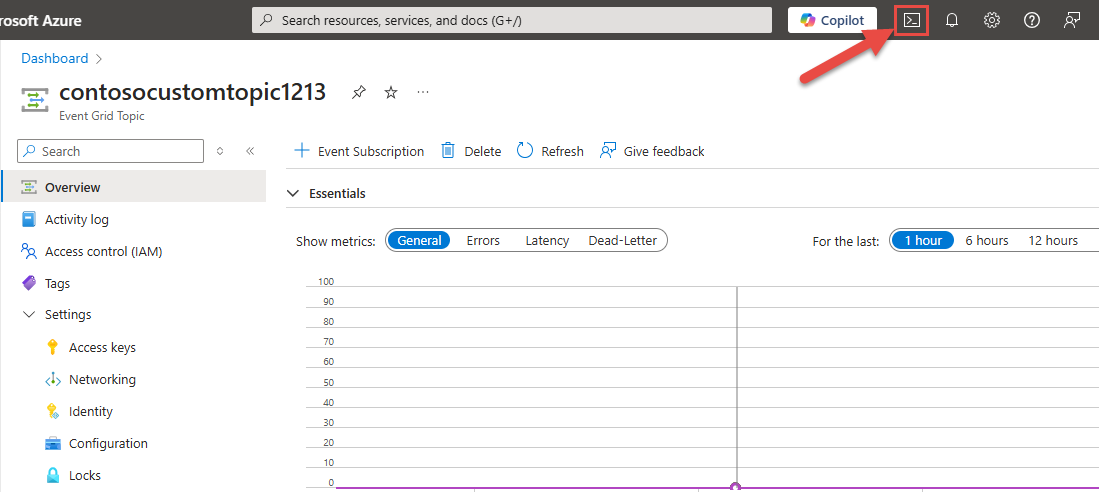Follow the Dashboard breadcrumb link
The image size is (1099, 492).
pos(55,58)
